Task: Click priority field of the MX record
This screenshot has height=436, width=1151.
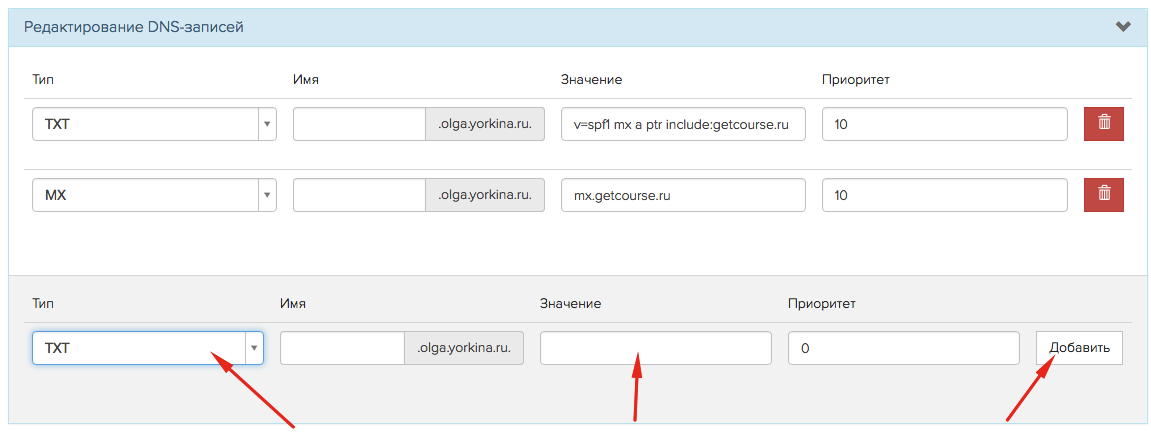Action: coord(945,195)
